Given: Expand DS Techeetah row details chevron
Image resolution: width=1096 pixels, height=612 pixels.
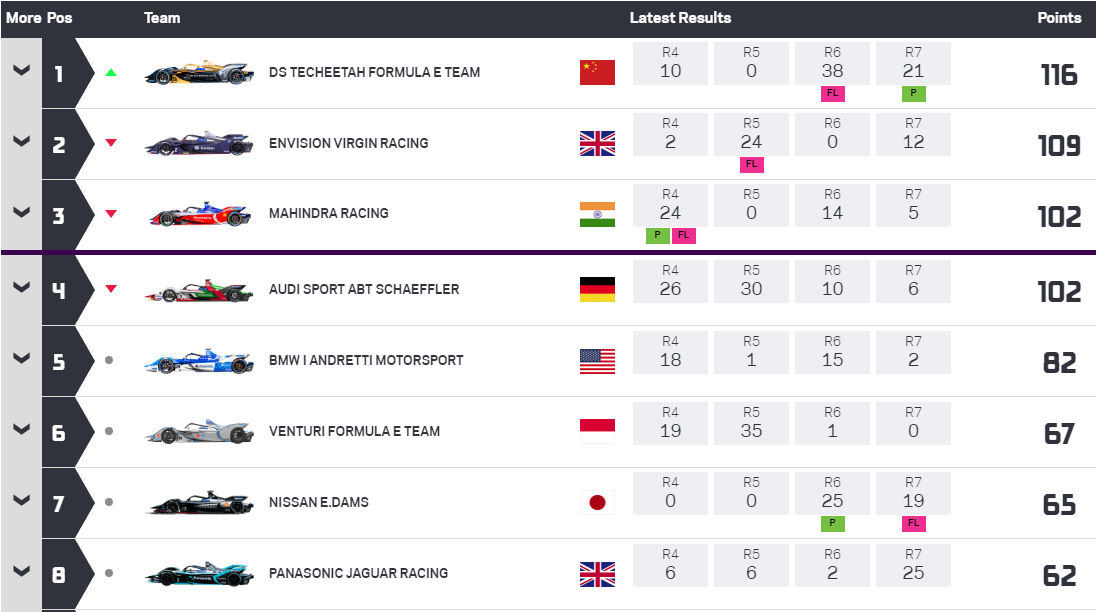Looking at the screenshot, I should point(21,71).
